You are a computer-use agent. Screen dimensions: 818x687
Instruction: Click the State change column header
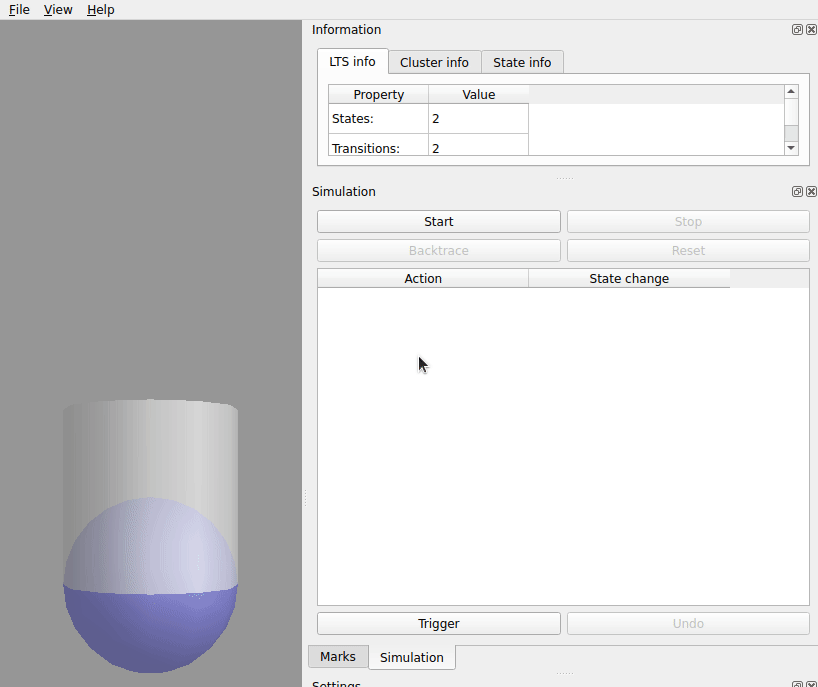[628, 279]
